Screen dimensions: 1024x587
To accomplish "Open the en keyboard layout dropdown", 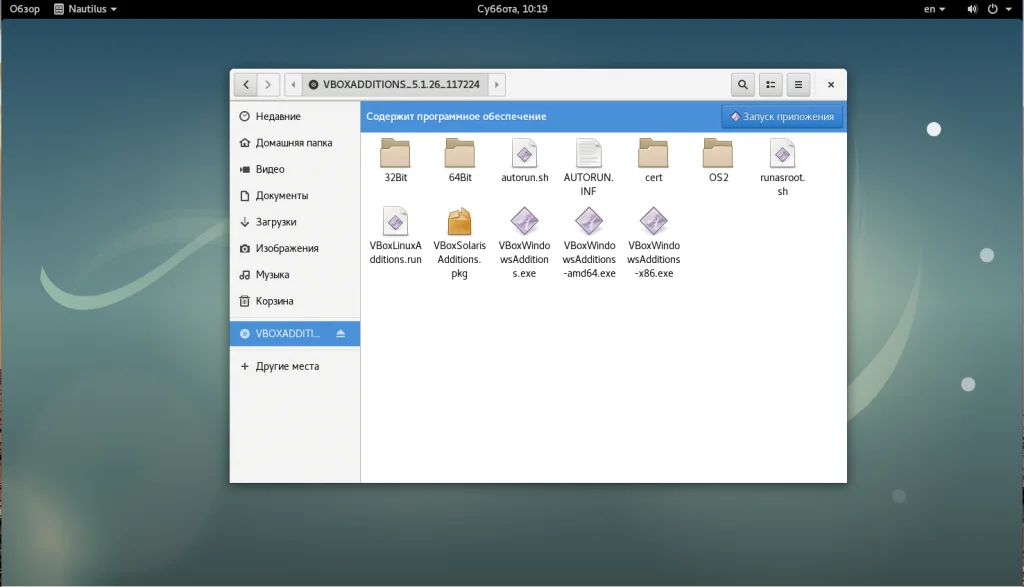I will 934,9.
